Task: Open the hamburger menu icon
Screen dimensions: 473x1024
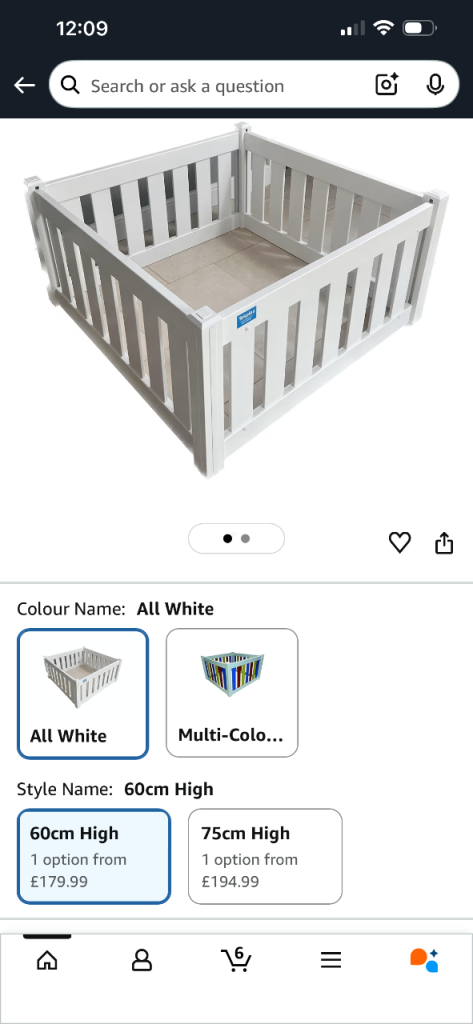Action: click(331, 960)
